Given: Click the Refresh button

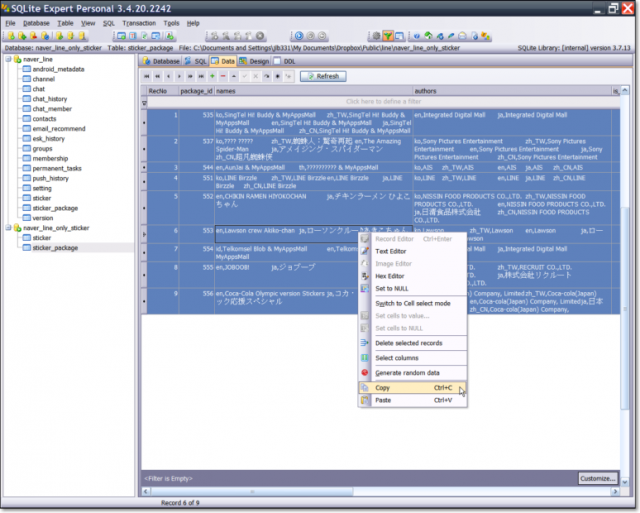Looking at the screenshot, I should click(323, 76).
